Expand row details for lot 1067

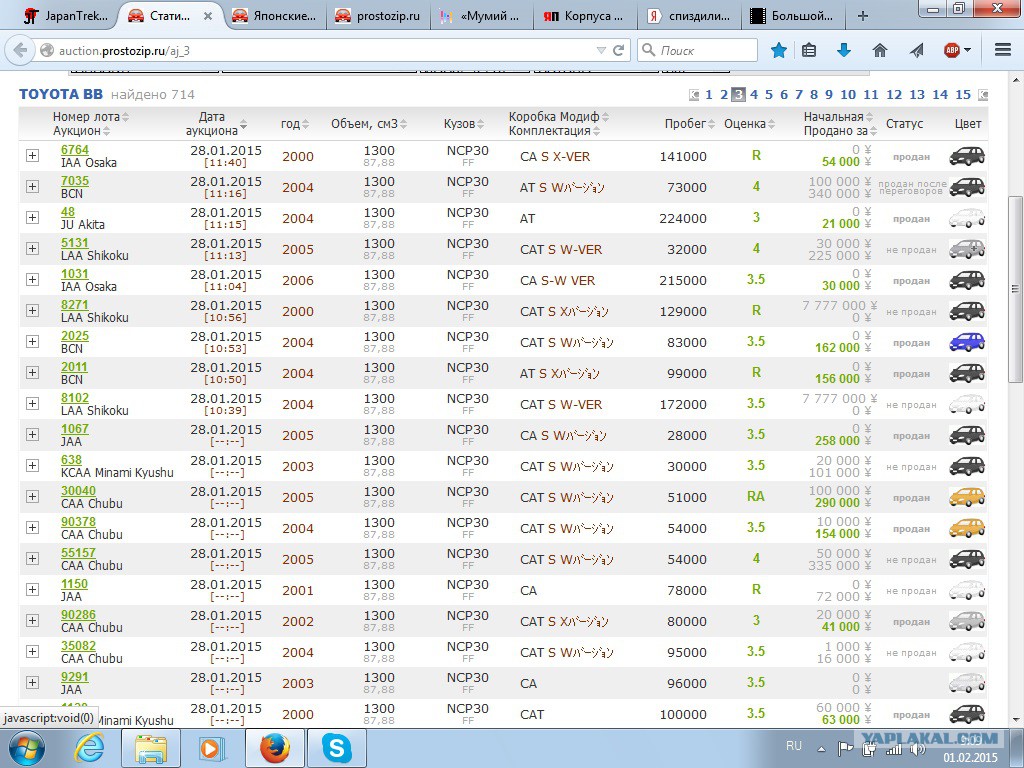coord(32,435)
